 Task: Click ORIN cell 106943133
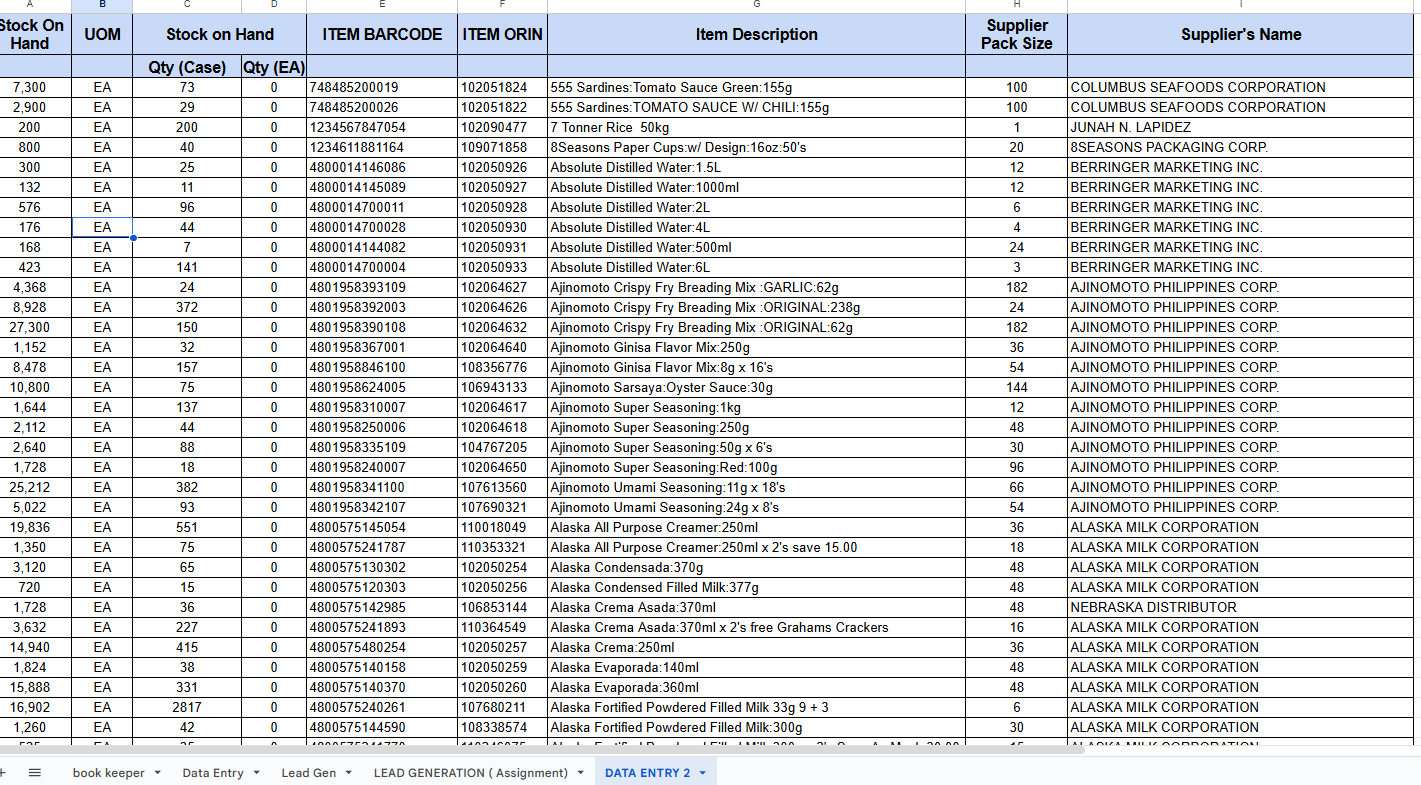click(502, 387)
